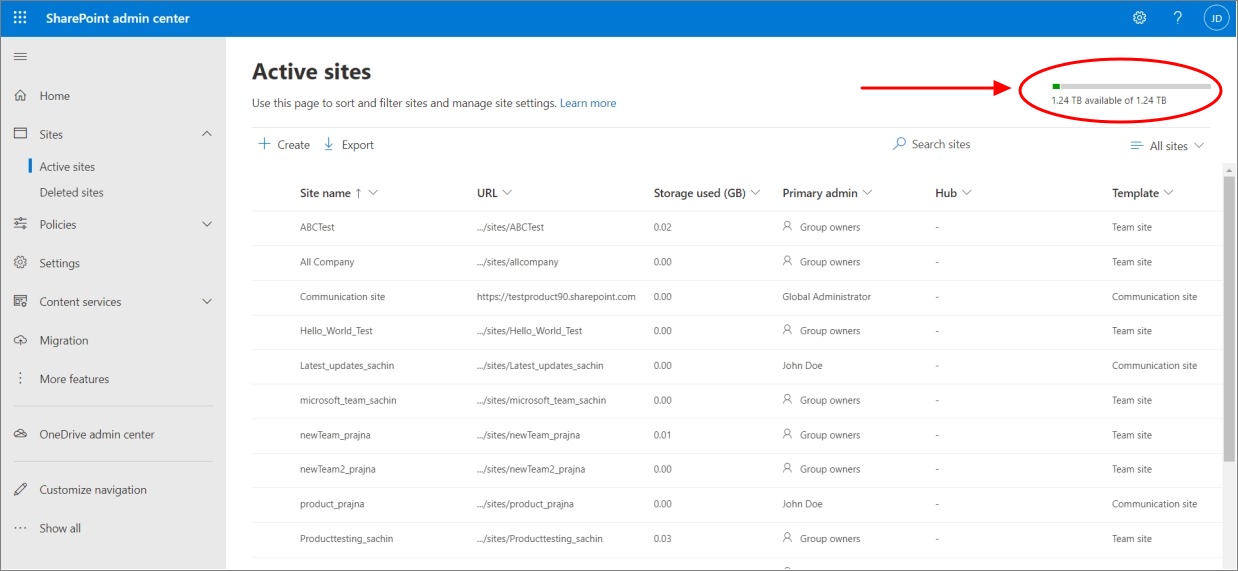This screenshot has width=1238, height=571.
Task: Go to Active sites in navigation
Action: pos(67,167)
